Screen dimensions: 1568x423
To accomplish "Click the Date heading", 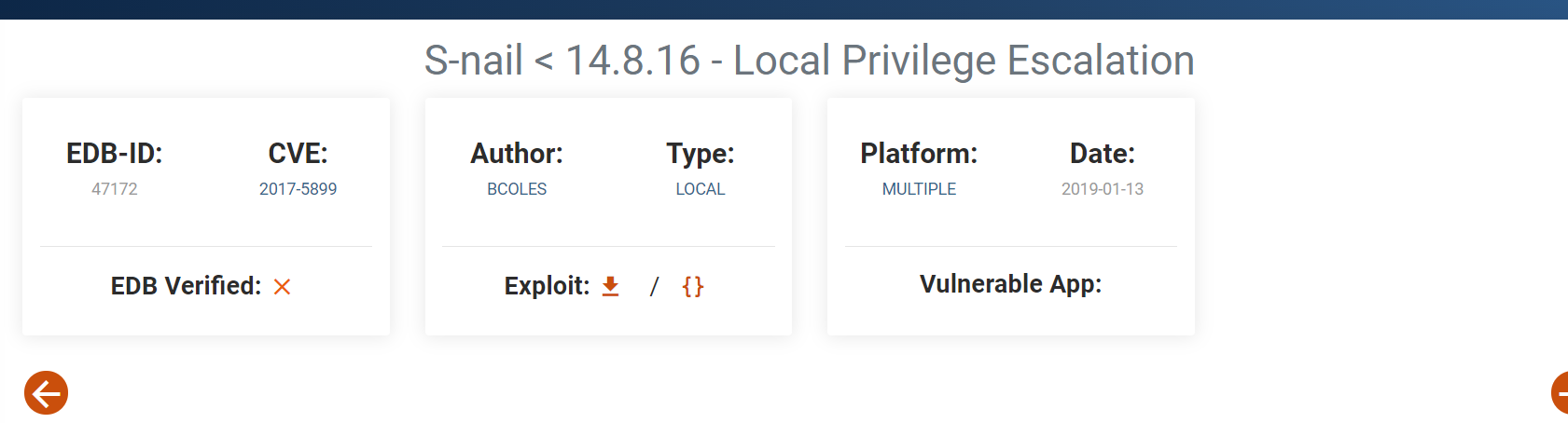I will click(x=1103, y=154).
